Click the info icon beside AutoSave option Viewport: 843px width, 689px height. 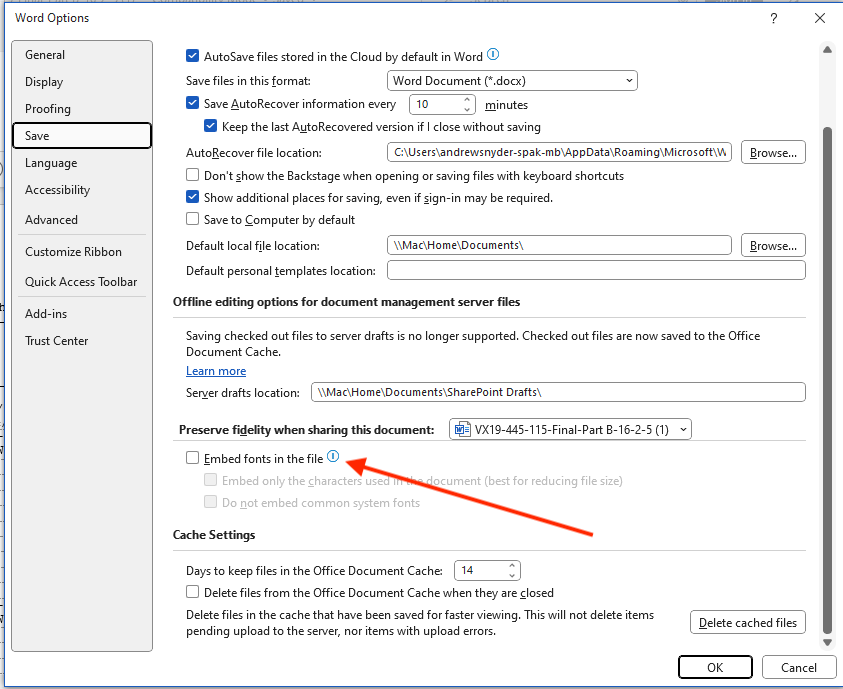coord(493,56)
